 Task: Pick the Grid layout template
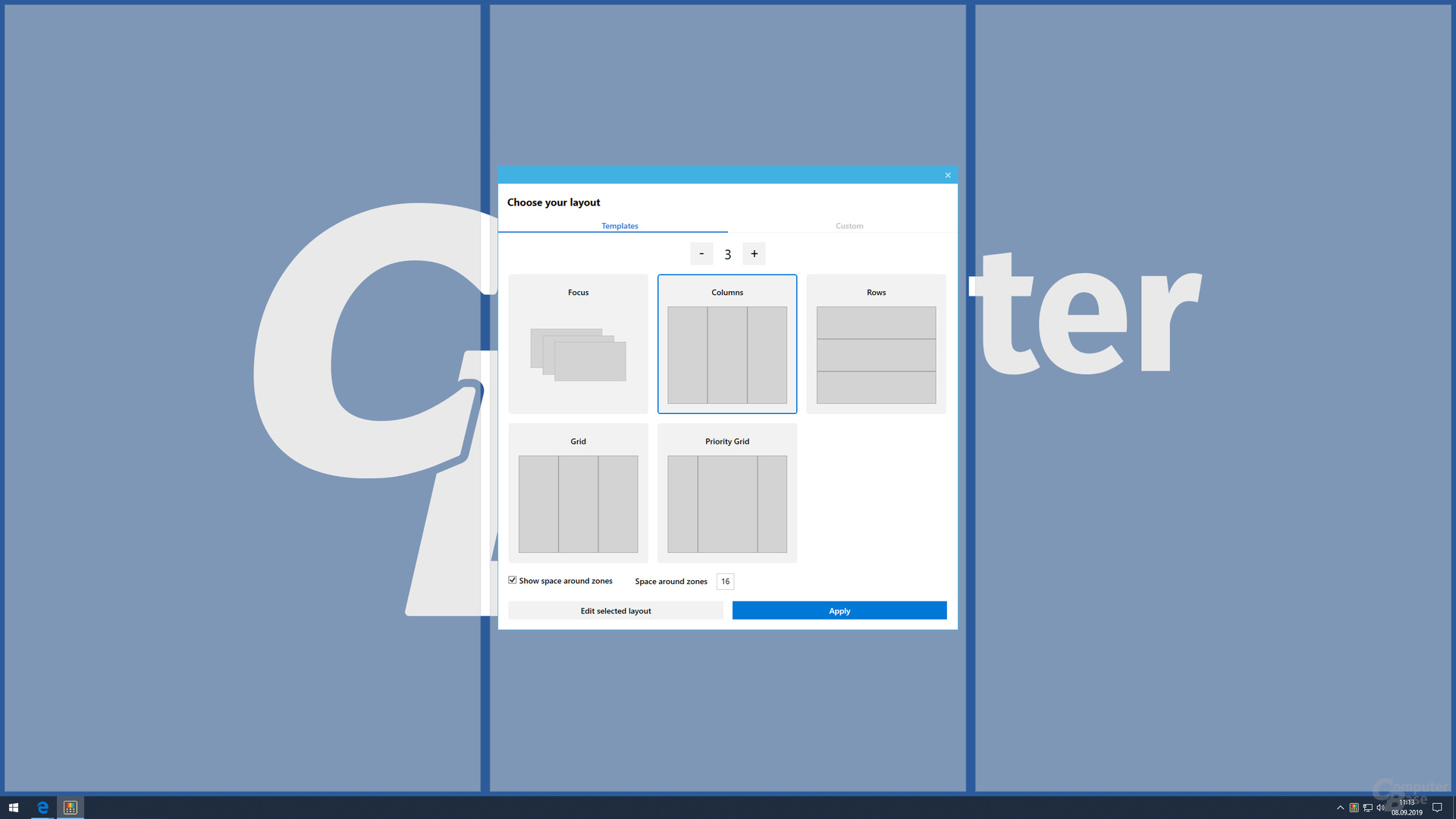click(x=578, y=493)
